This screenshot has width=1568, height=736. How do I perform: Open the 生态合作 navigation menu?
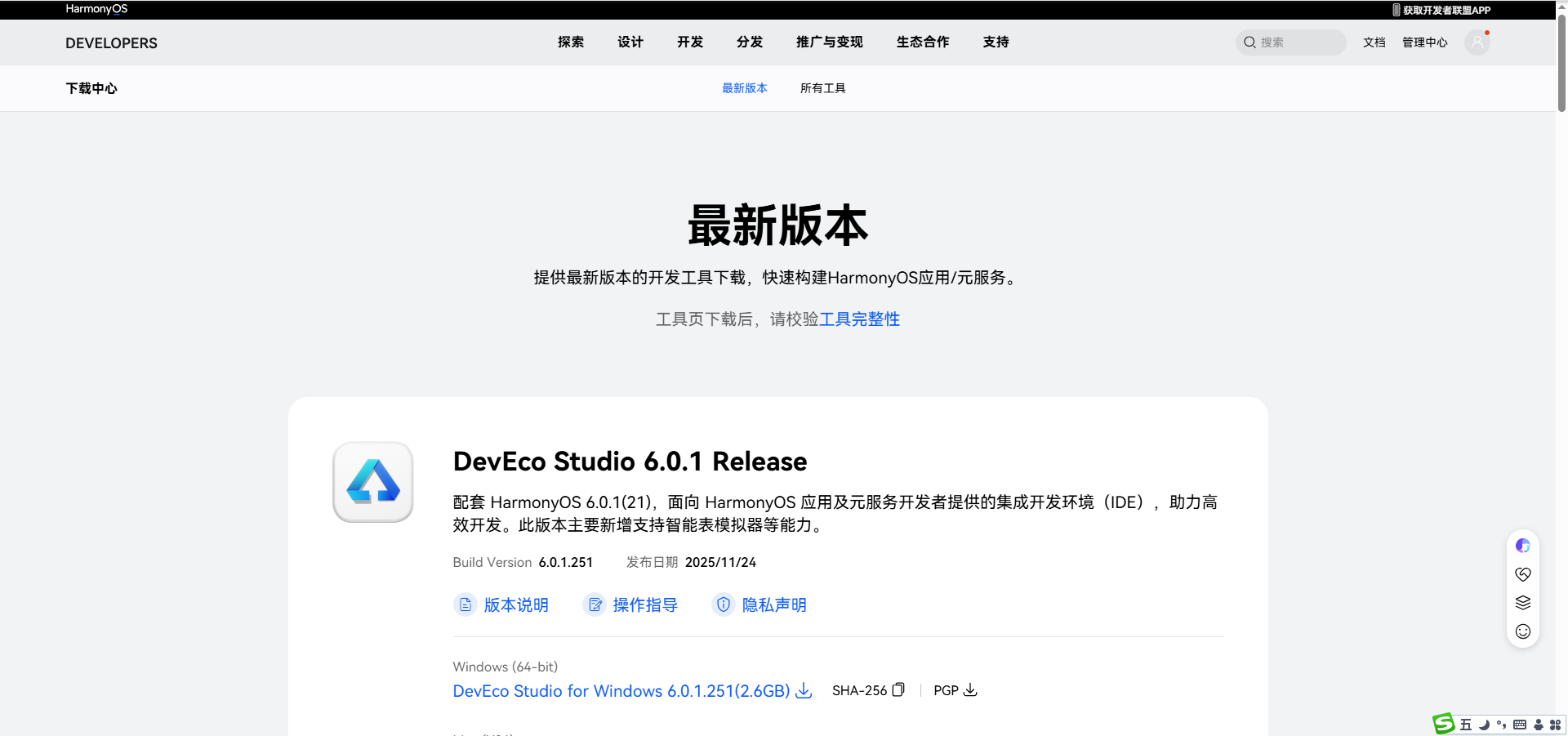pos(923,42)
